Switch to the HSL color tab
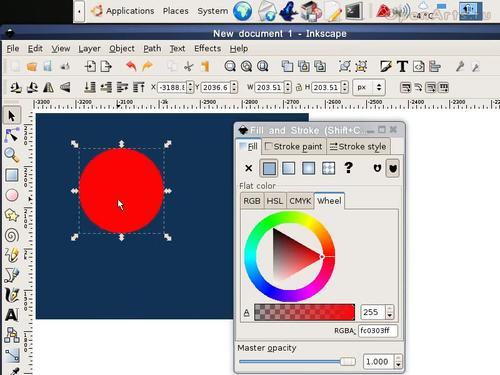500x375 pixels. [274, 201]
